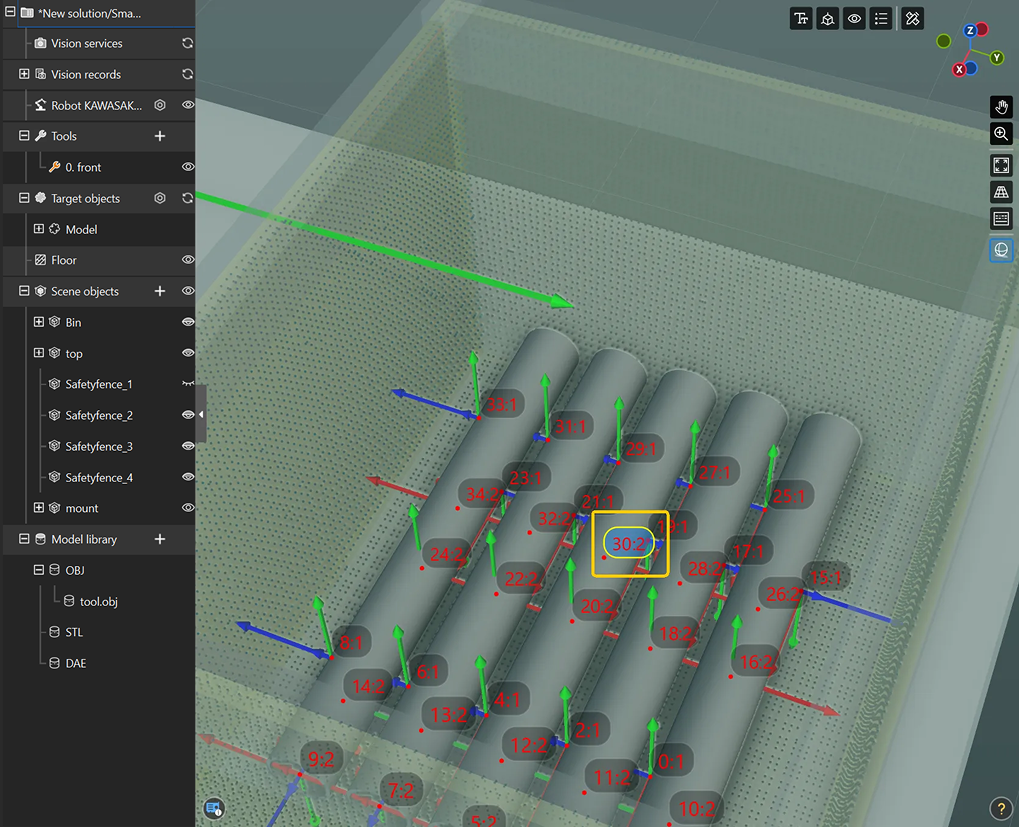
Task: Add a new tool with plus icon
Action: click(159, 136)
